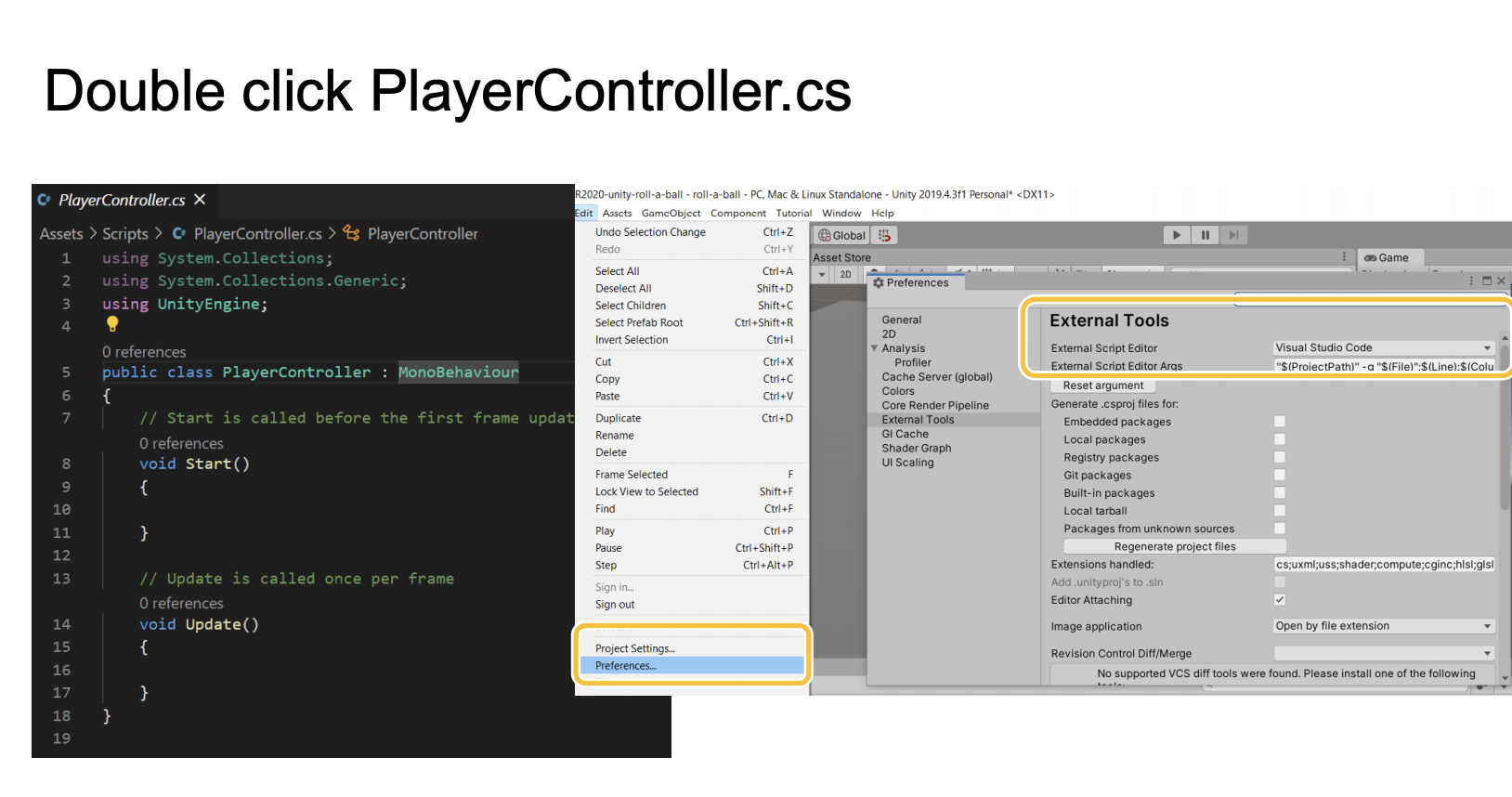Toggle Embedded packages checkbox
The image size is (1512, 797).
(x=1280, y=422)
